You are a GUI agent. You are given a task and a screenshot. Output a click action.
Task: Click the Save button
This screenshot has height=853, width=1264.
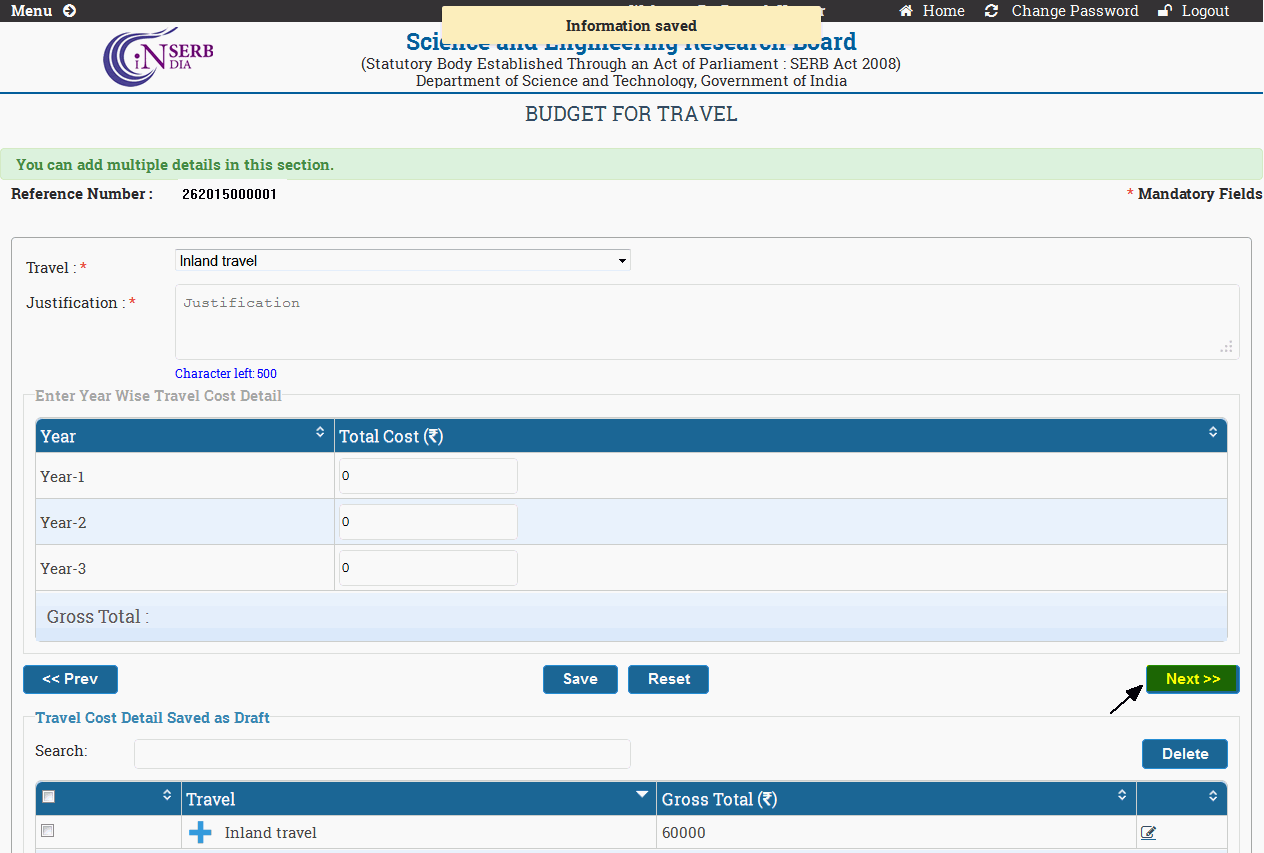pyautogui.click(x=580, y=679)
